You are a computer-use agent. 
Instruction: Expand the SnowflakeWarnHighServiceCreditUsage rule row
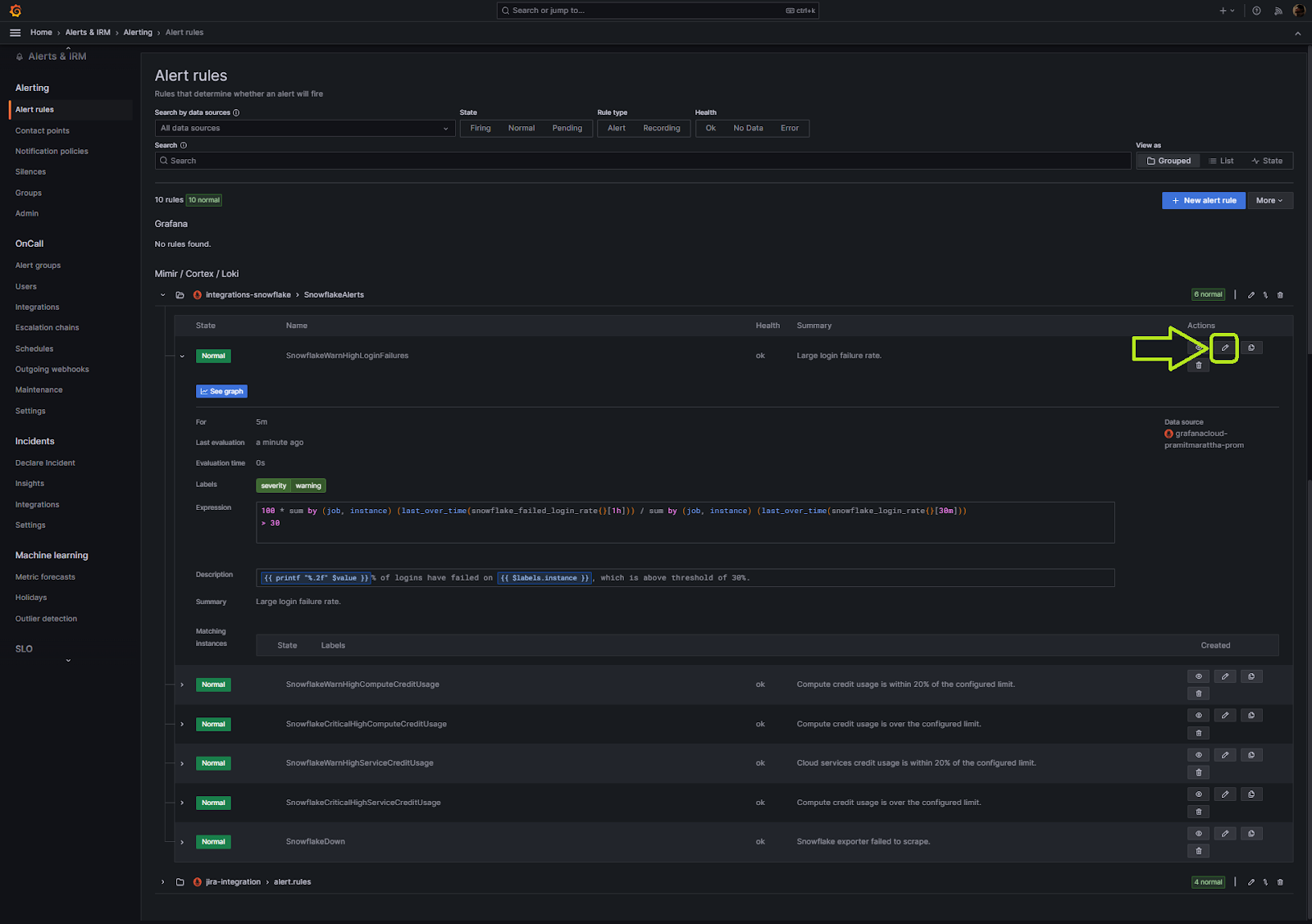pos(182,763)
